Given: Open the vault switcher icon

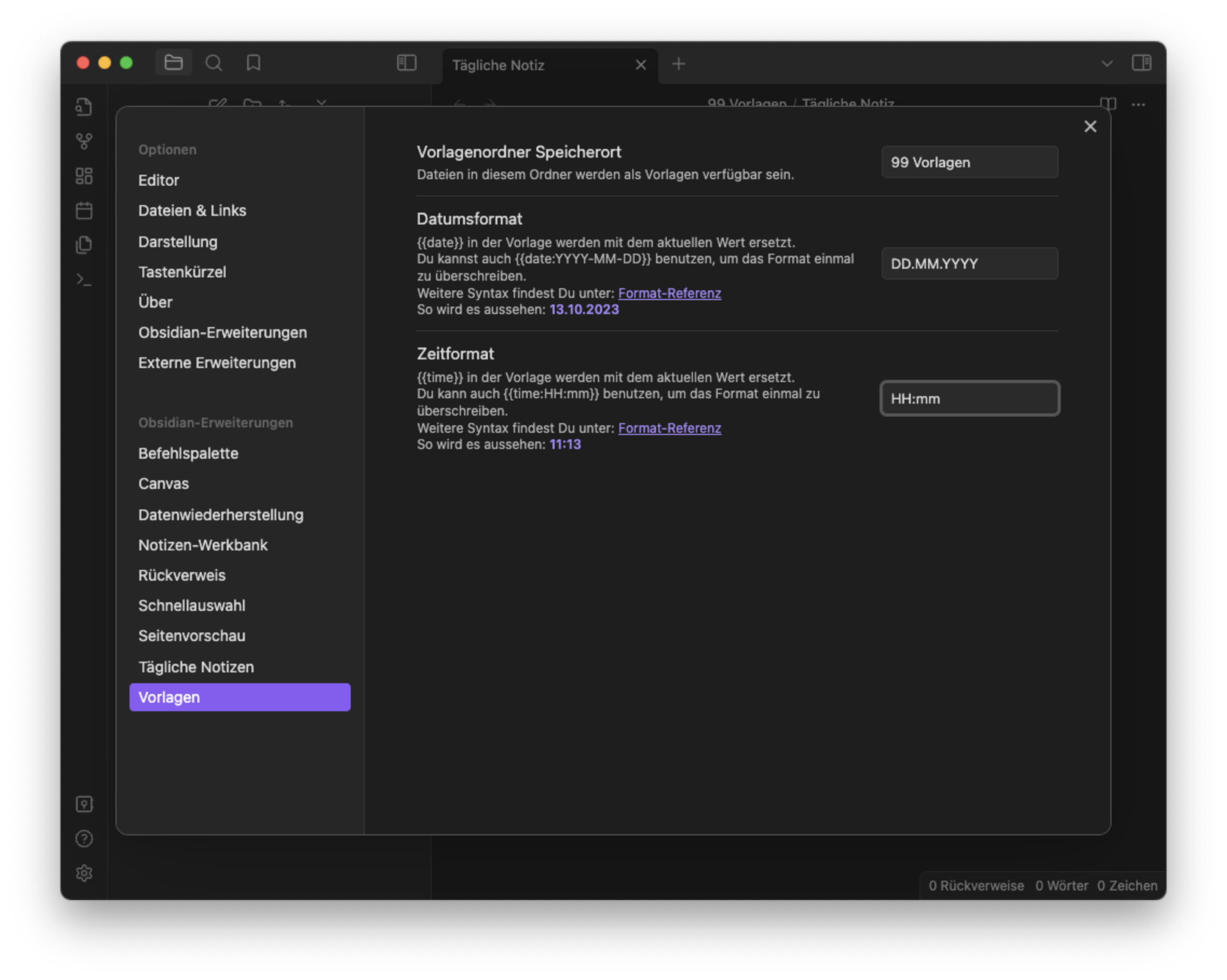Looking at the screenshot, I should 84,804.
